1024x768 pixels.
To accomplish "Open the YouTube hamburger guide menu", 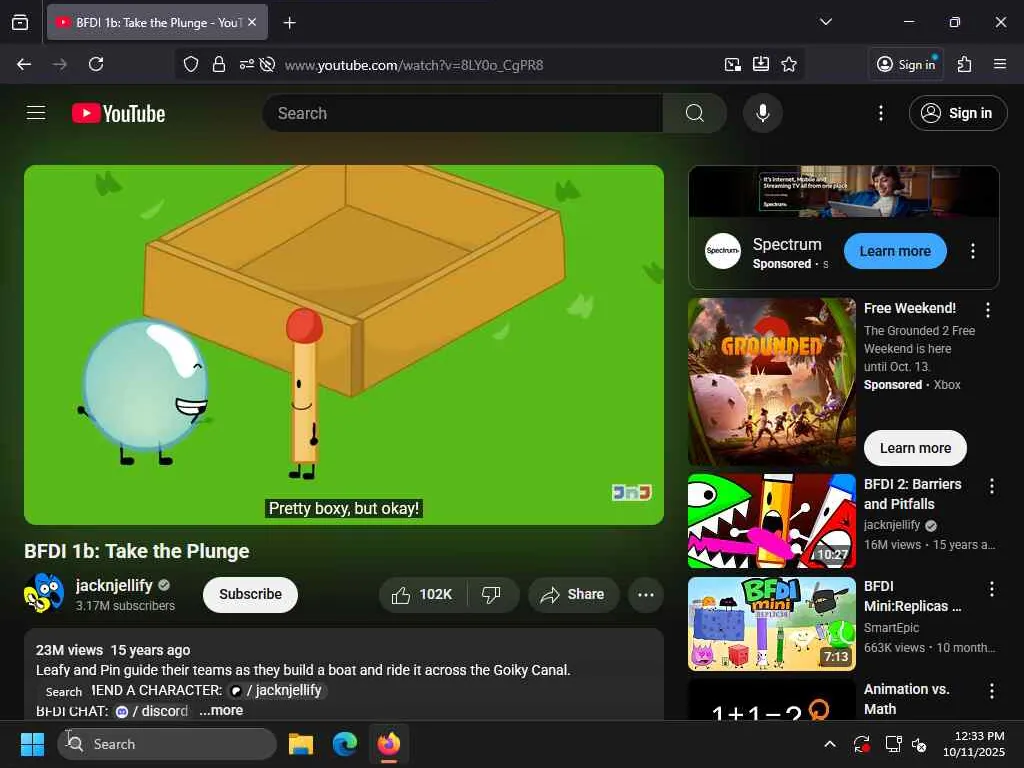I will (x=36, y=113).
